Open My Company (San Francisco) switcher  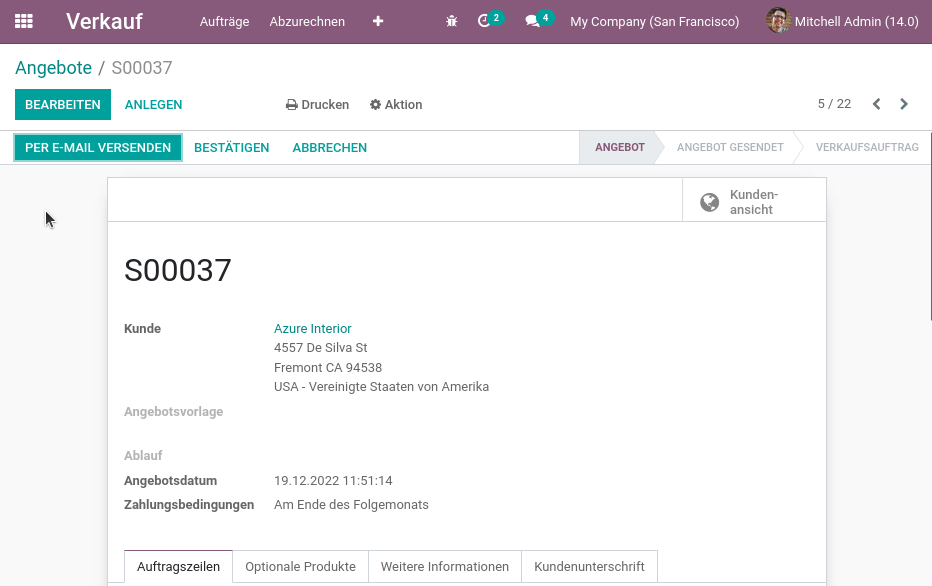click(x=654, y=21)
